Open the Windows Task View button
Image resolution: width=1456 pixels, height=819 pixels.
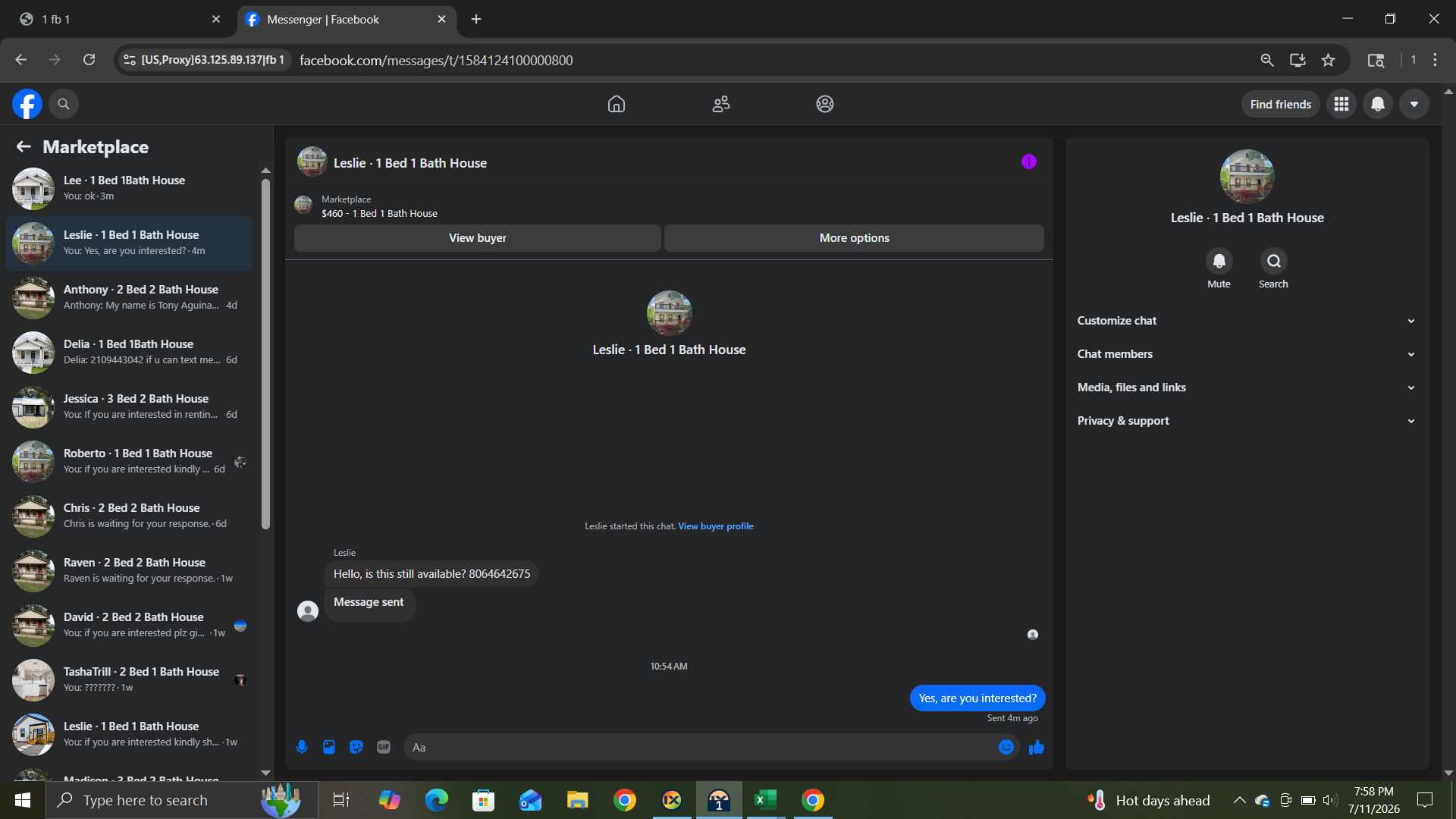click(341, 800)
